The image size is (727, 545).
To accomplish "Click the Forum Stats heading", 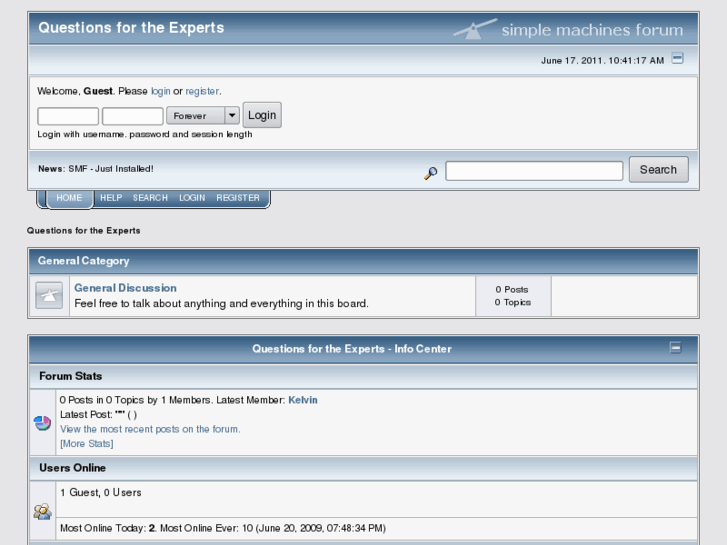I will click(70, 376).
